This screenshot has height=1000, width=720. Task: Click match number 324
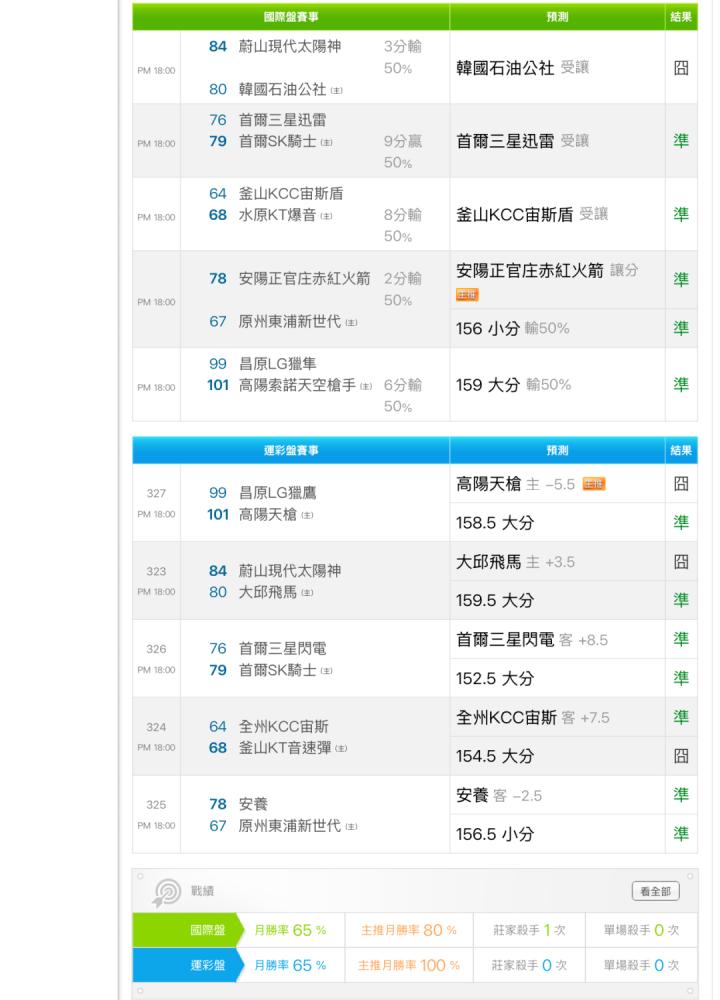pyautogui.click(x=156, y=727)
